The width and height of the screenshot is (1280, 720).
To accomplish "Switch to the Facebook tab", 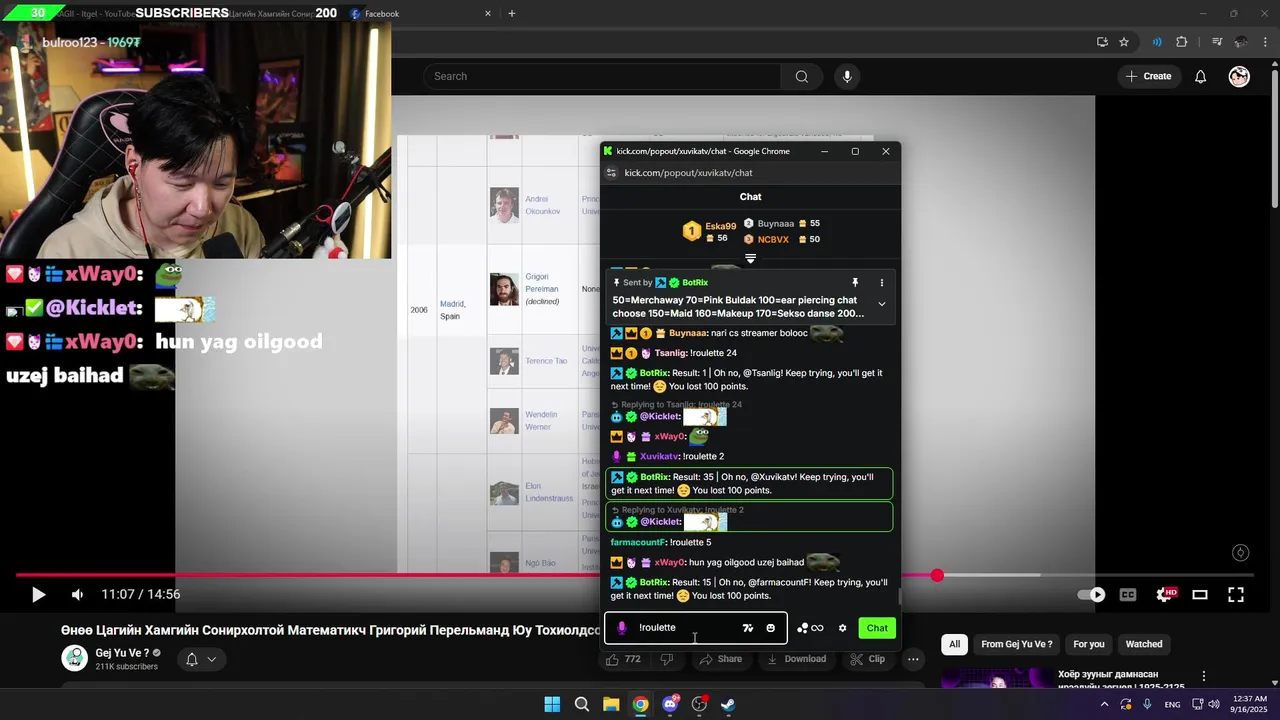I will 419,14.
